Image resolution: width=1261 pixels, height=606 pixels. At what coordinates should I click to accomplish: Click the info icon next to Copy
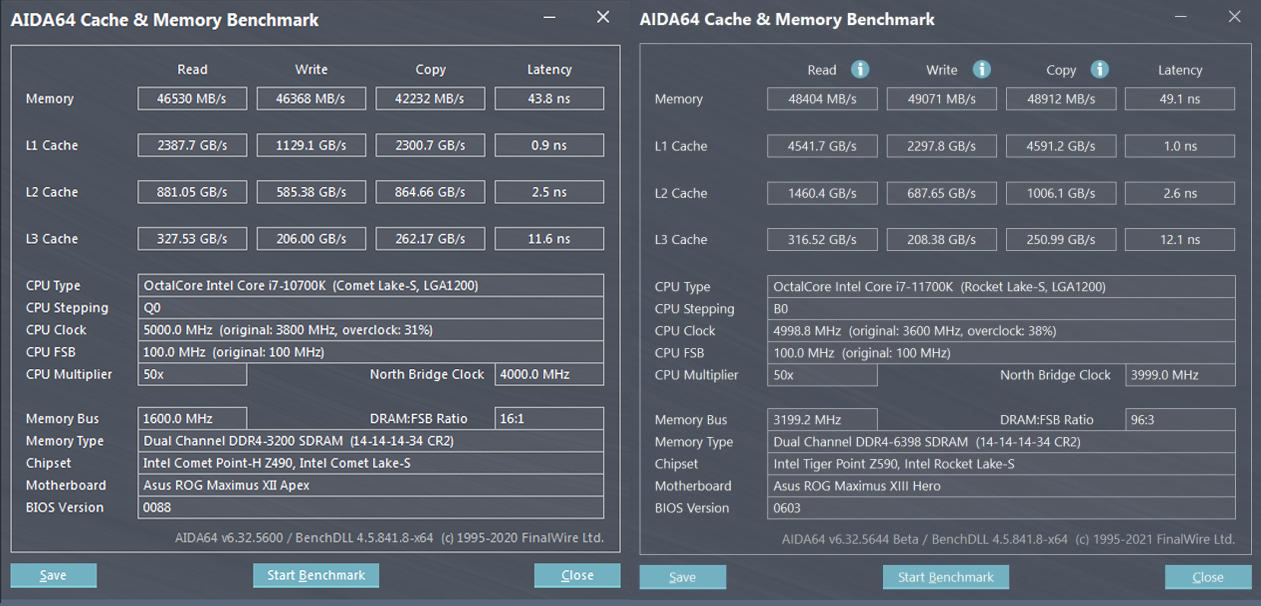1100,69
